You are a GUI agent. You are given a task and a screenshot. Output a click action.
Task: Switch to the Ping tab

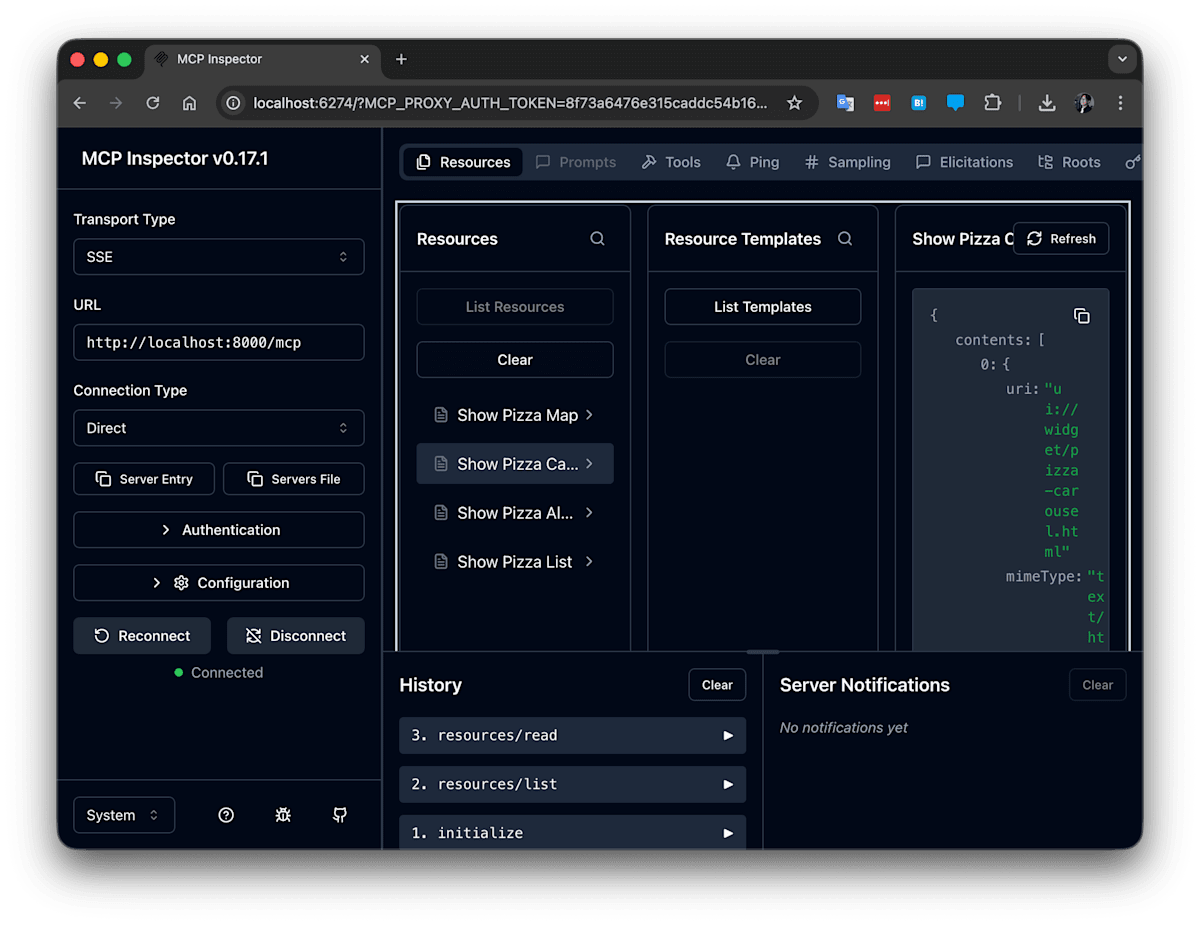point(753,162)
